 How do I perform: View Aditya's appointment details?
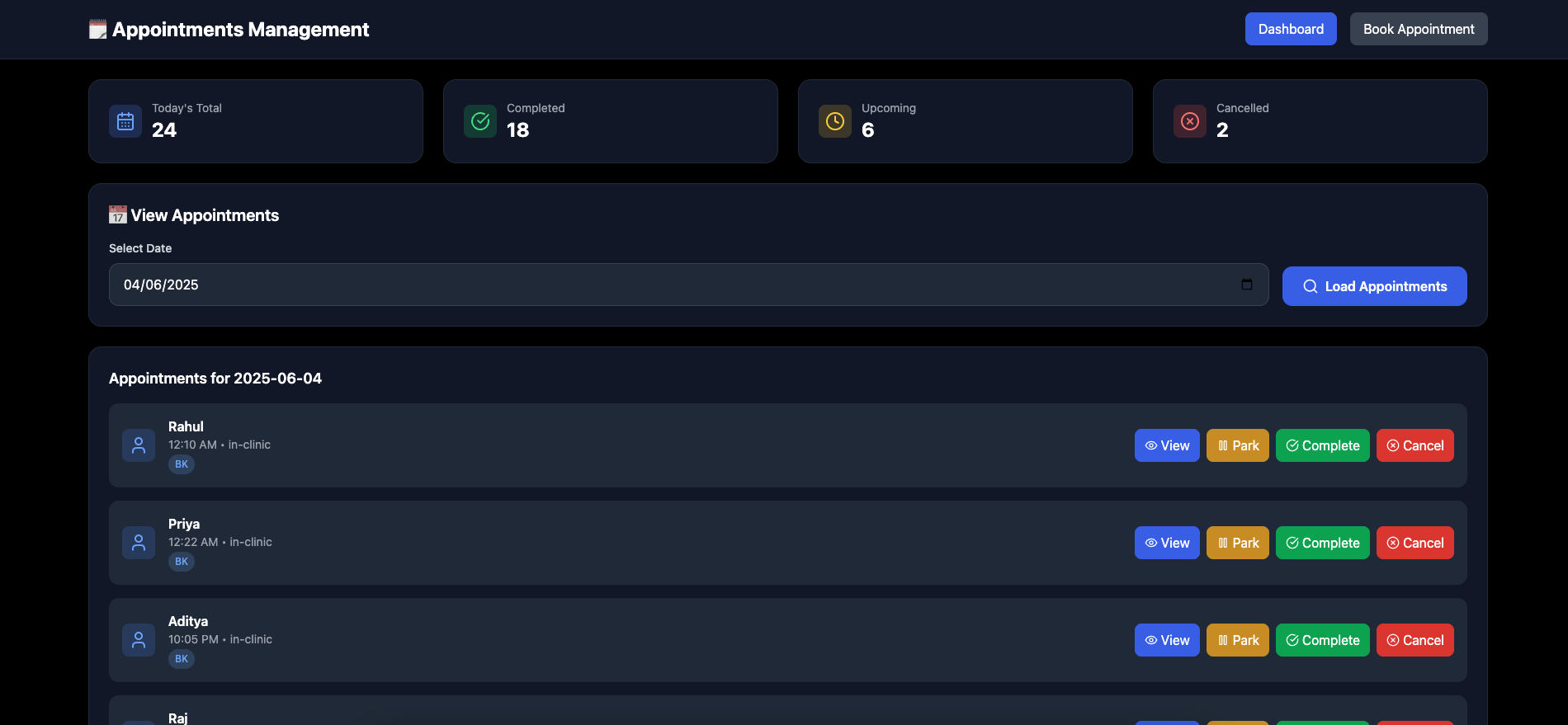(1167, 640)
